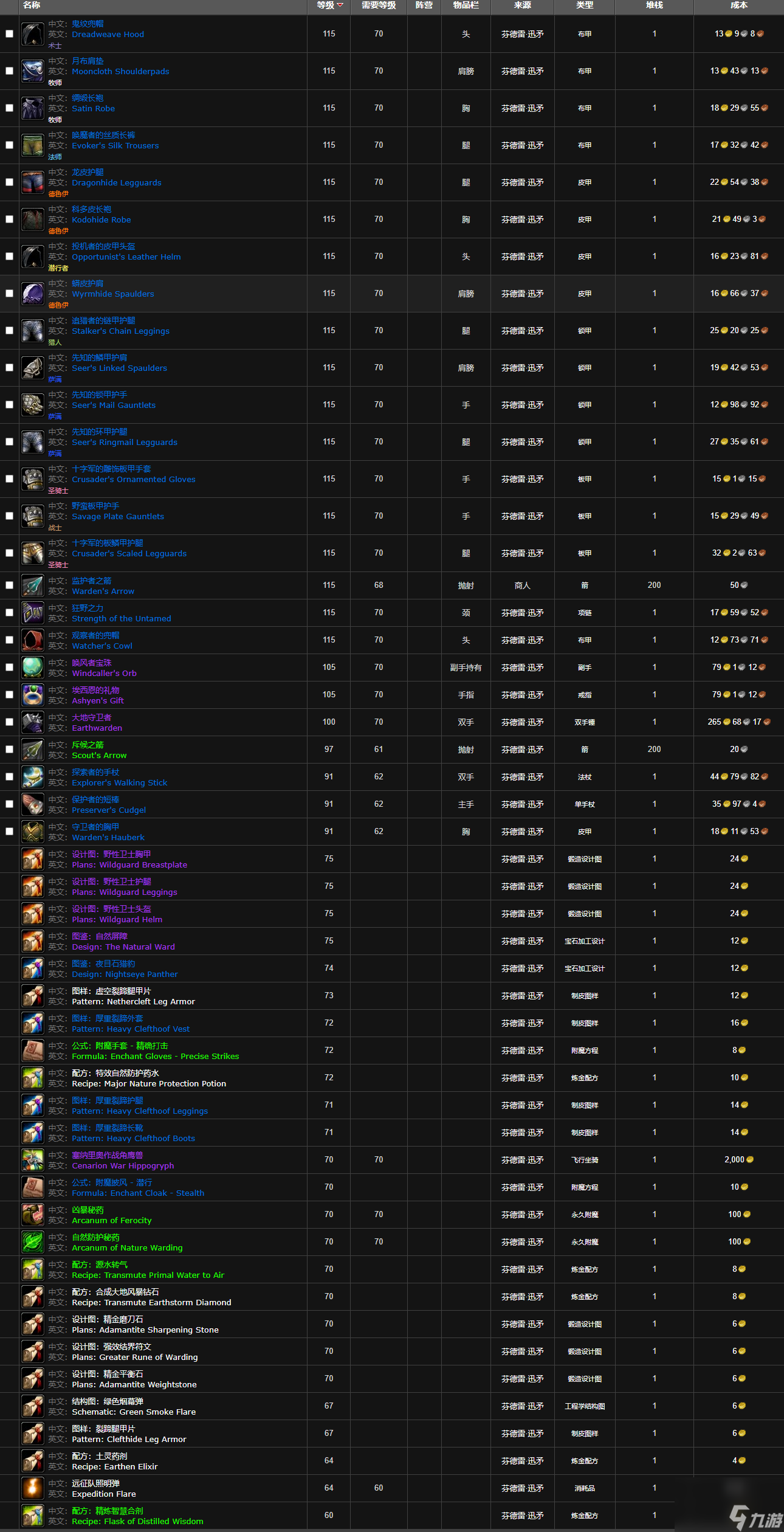784x1532 pixels.
Task: Toggle the sort arrow on 等级 column
Action: [340, 5]
